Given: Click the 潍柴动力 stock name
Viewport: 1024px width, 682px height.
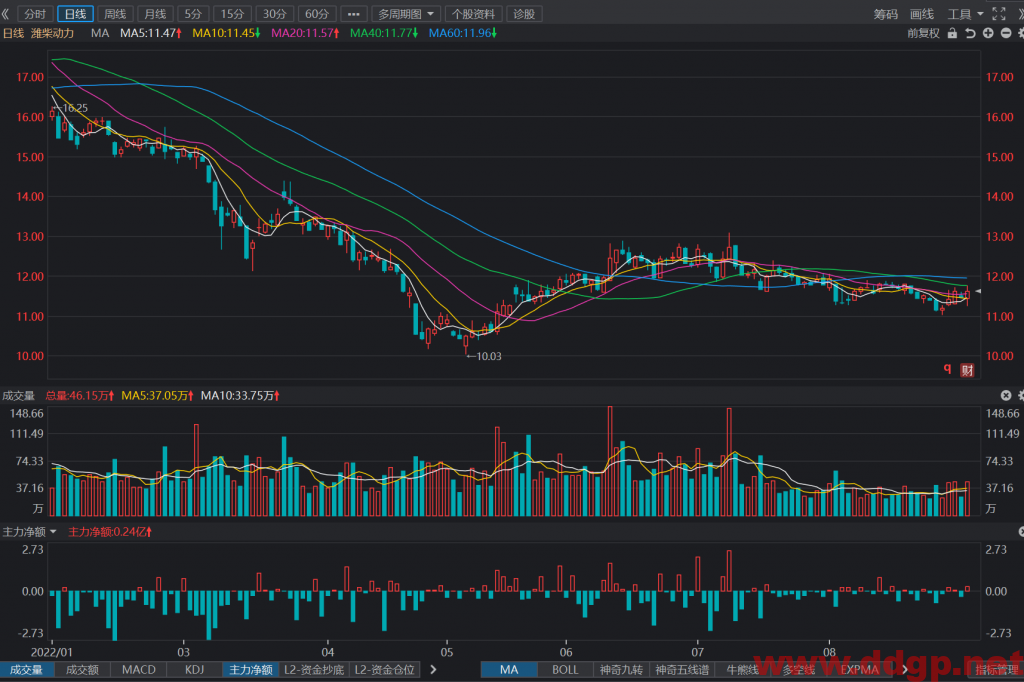Looking at the screenshot, I should 53,33.
